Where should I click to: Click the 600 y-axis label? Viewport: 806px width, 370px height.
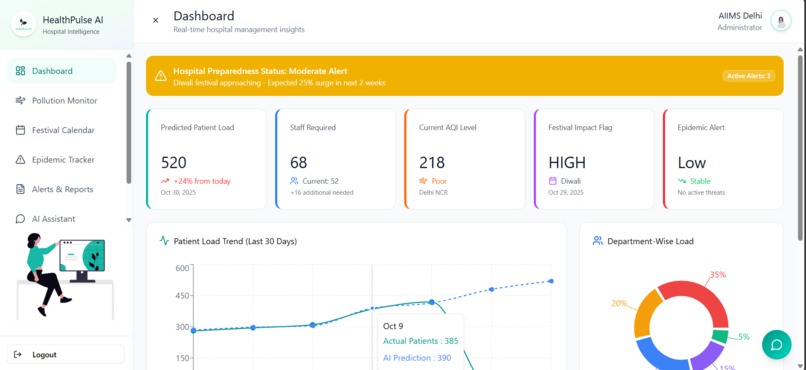[x=182, y=268]
